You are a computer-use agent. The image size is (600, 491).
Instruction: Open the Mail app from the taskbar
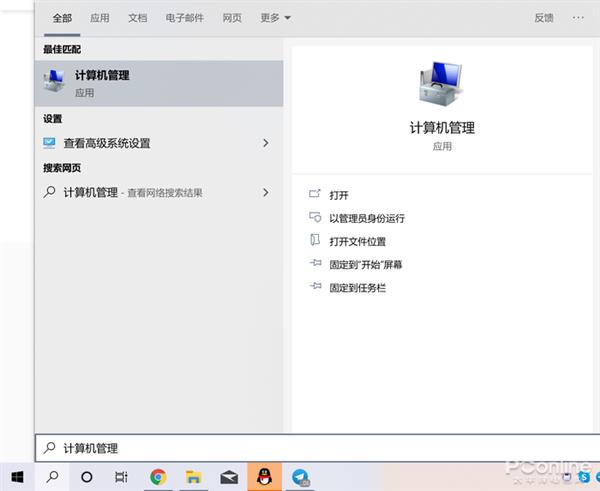pyautogui.click(x=229, y=477)
